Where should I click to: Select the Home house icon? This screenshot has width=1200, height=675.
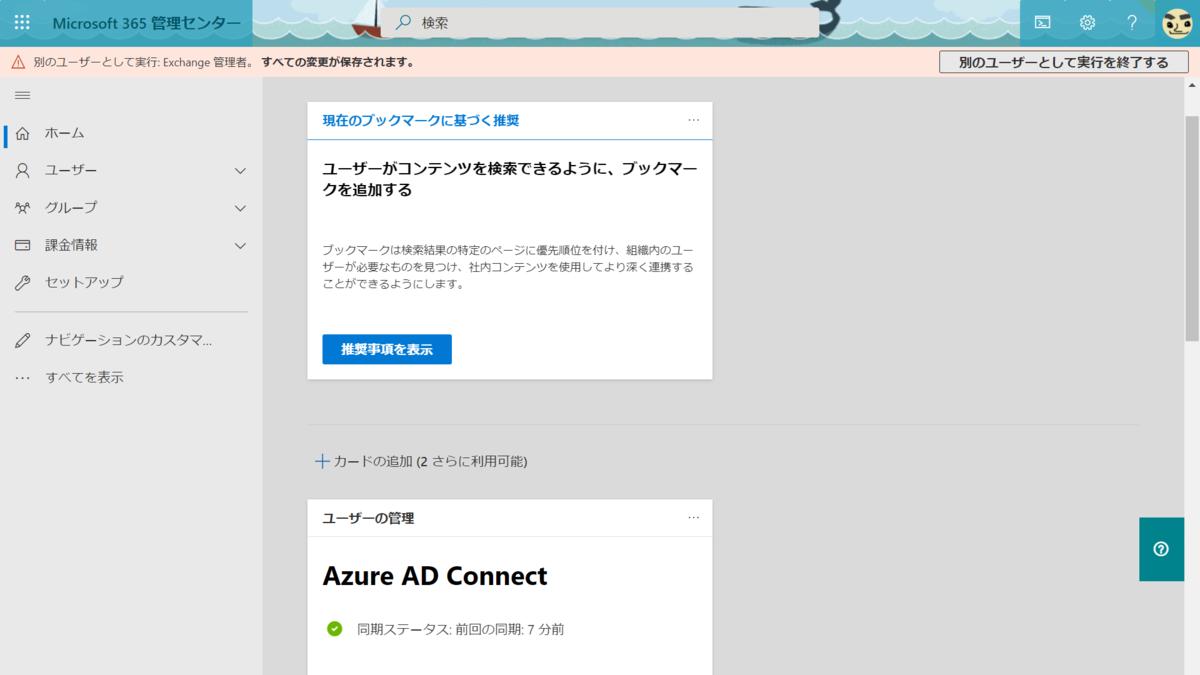pos(22,133)
